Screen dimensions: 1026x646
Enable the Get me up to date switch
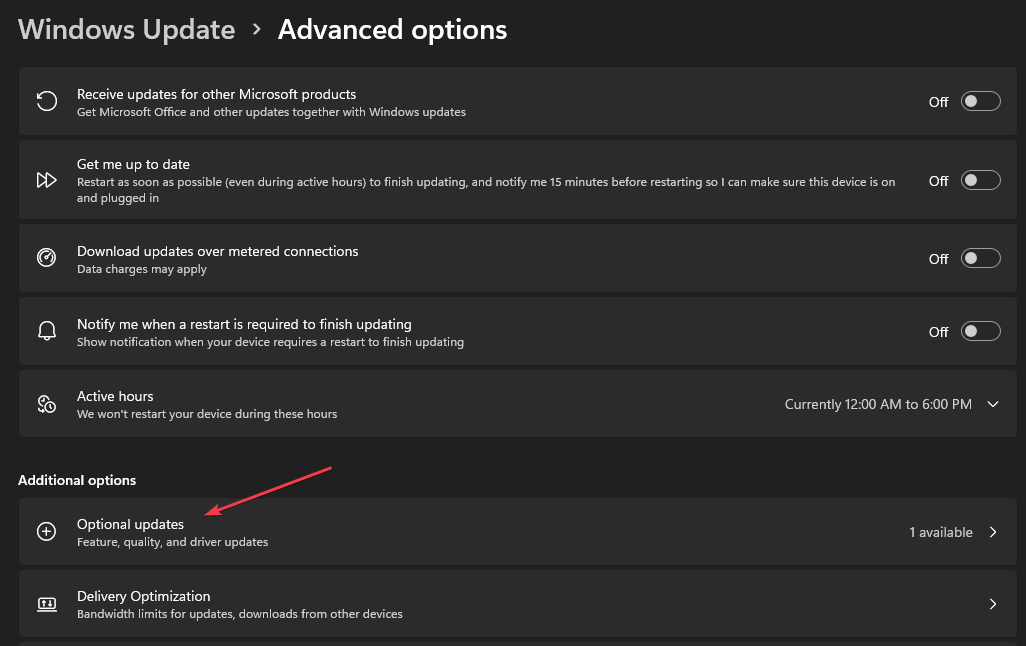(980, 180)
